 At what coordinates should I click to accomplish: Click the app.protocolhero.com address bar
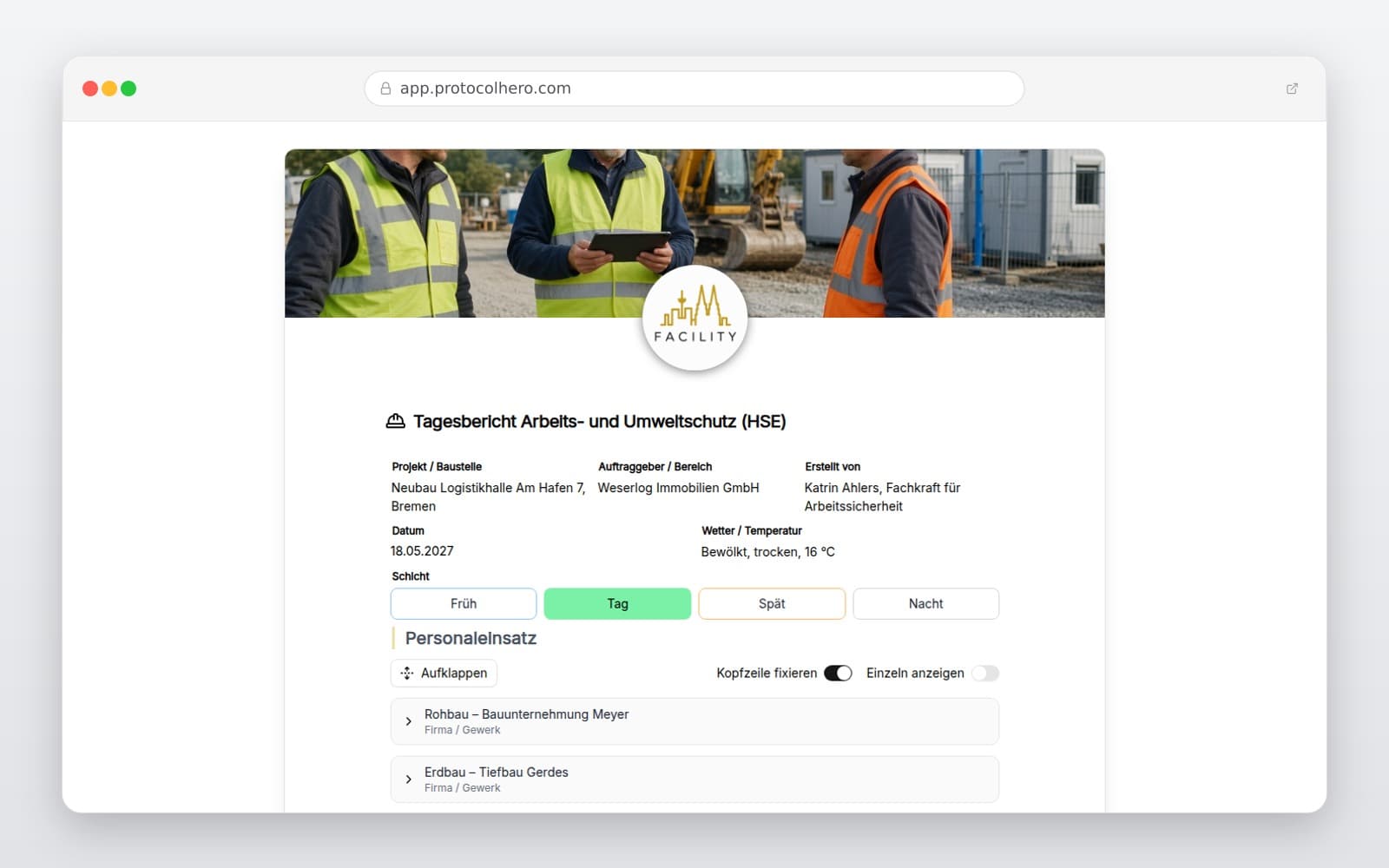[x=694, y=89]
